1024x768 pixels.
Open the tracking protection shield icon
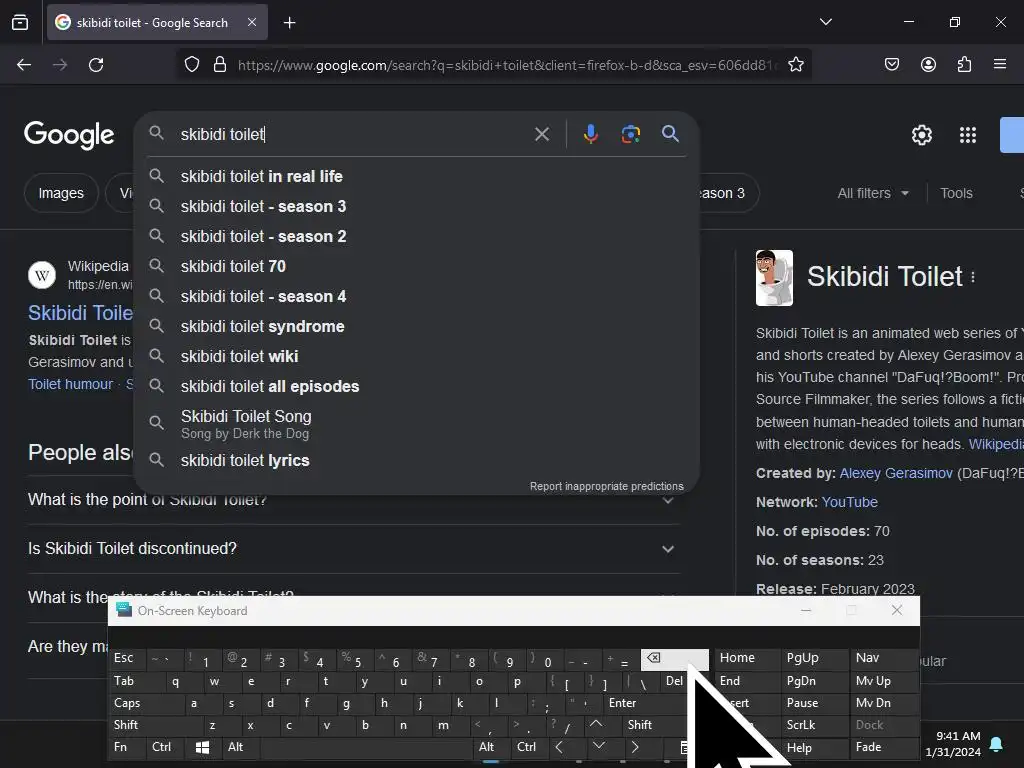click(x=191, y=65)
